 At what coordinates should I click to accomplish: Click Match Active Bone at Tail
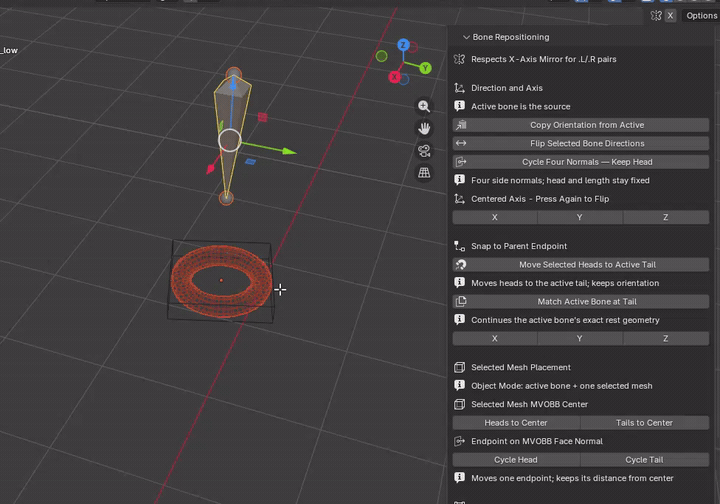tap(580, 302)
